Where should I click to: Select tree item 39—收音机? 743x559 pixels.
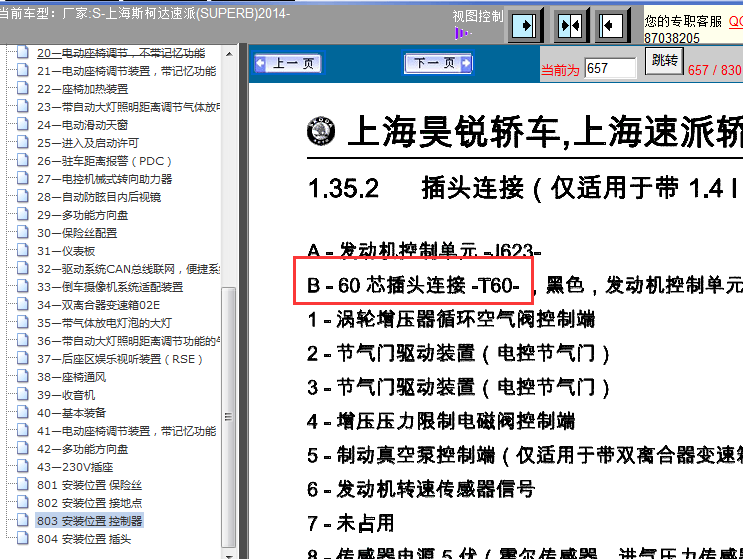point(66,395)
